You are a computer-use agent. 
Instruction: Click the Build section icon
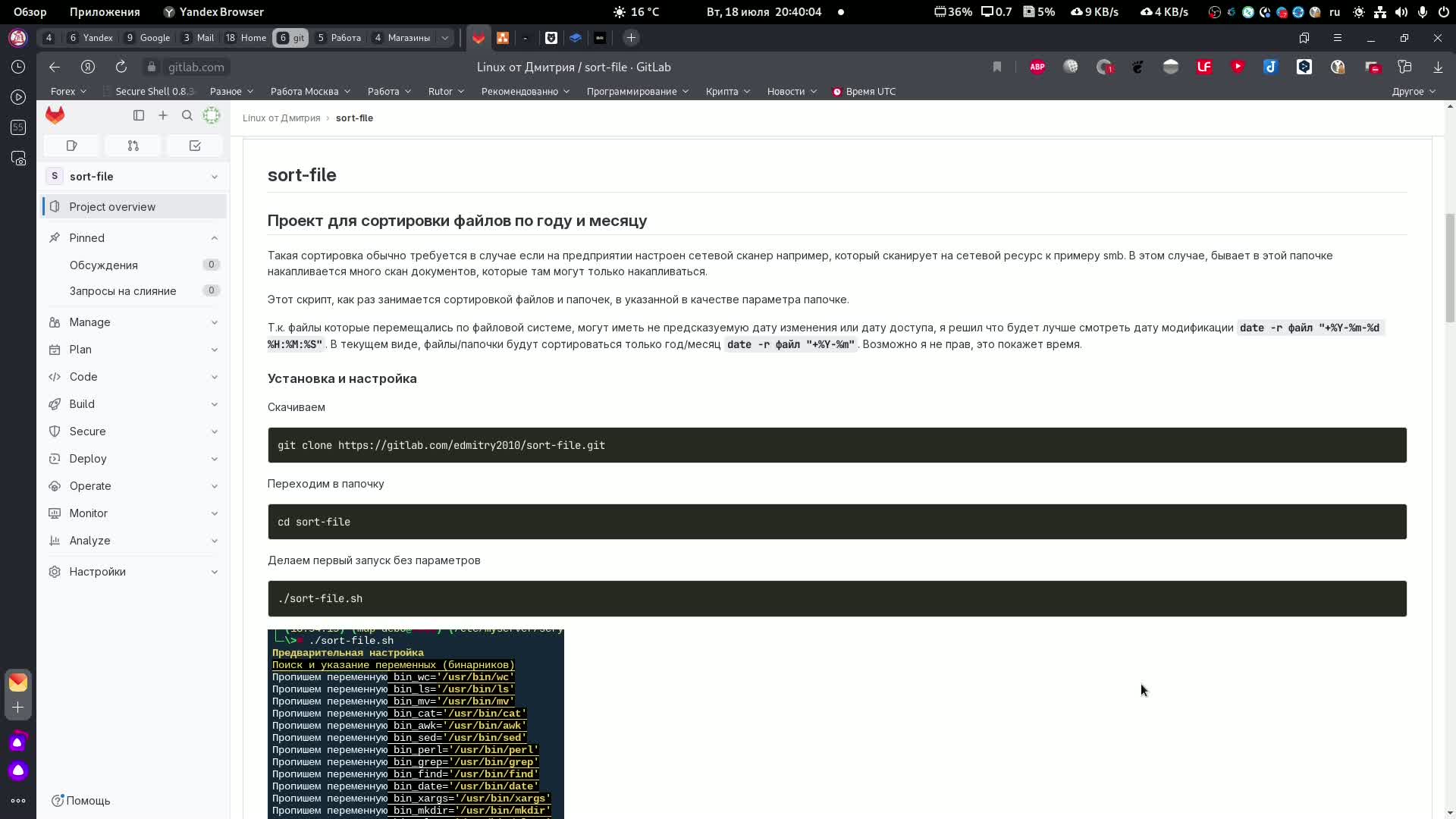pyautogui.click(x=54, y=404)
